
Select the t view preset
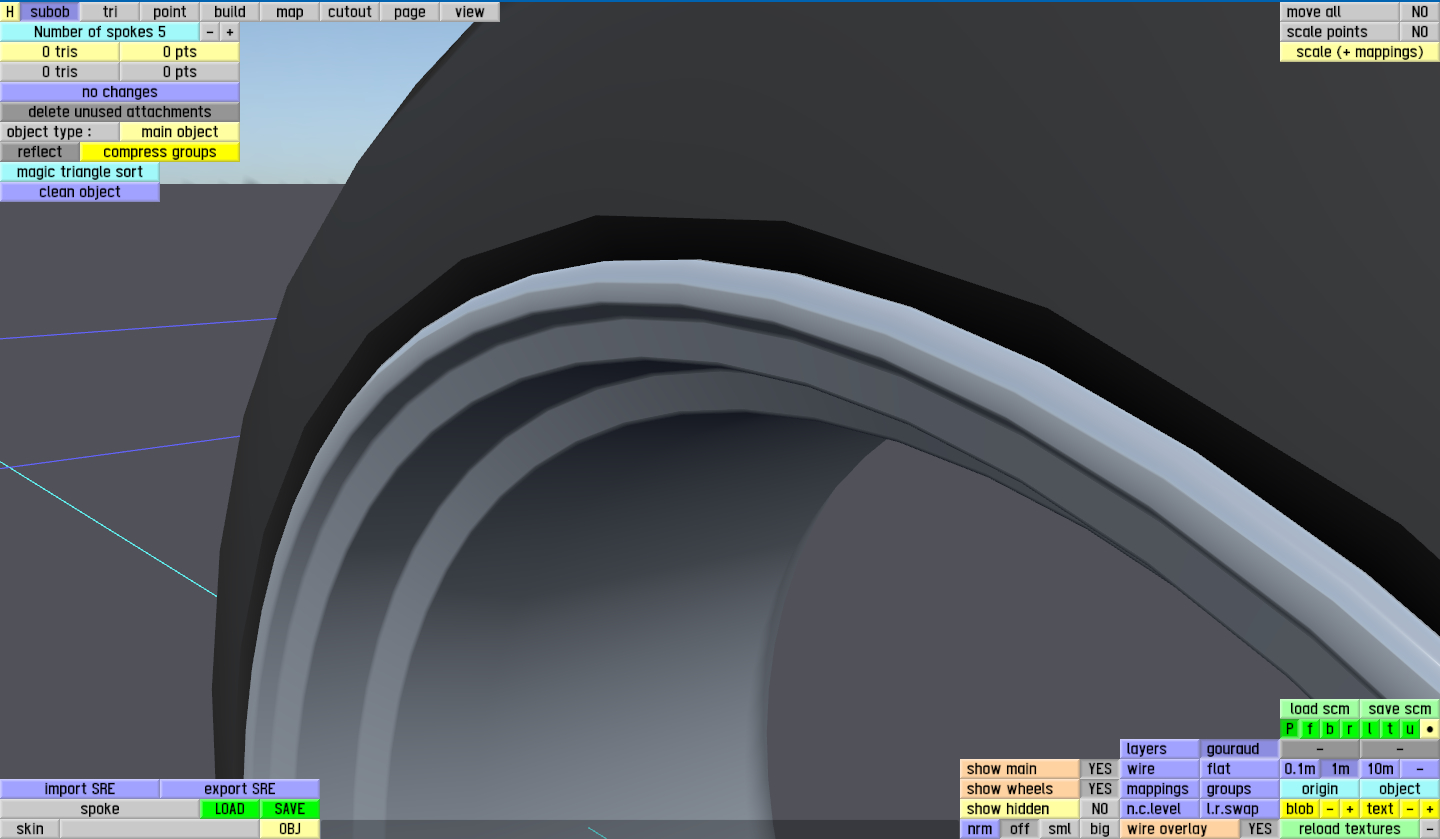(x=1390, y=729)
